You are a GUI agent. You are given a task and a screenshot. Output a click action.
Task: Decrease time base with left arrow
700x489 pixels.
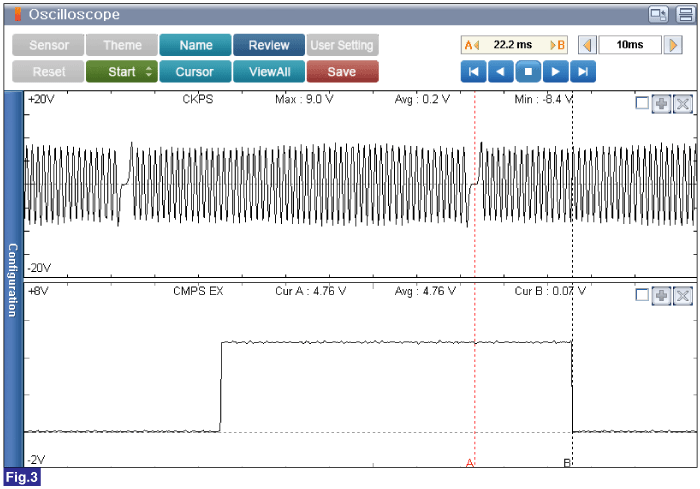click(587, 45)
